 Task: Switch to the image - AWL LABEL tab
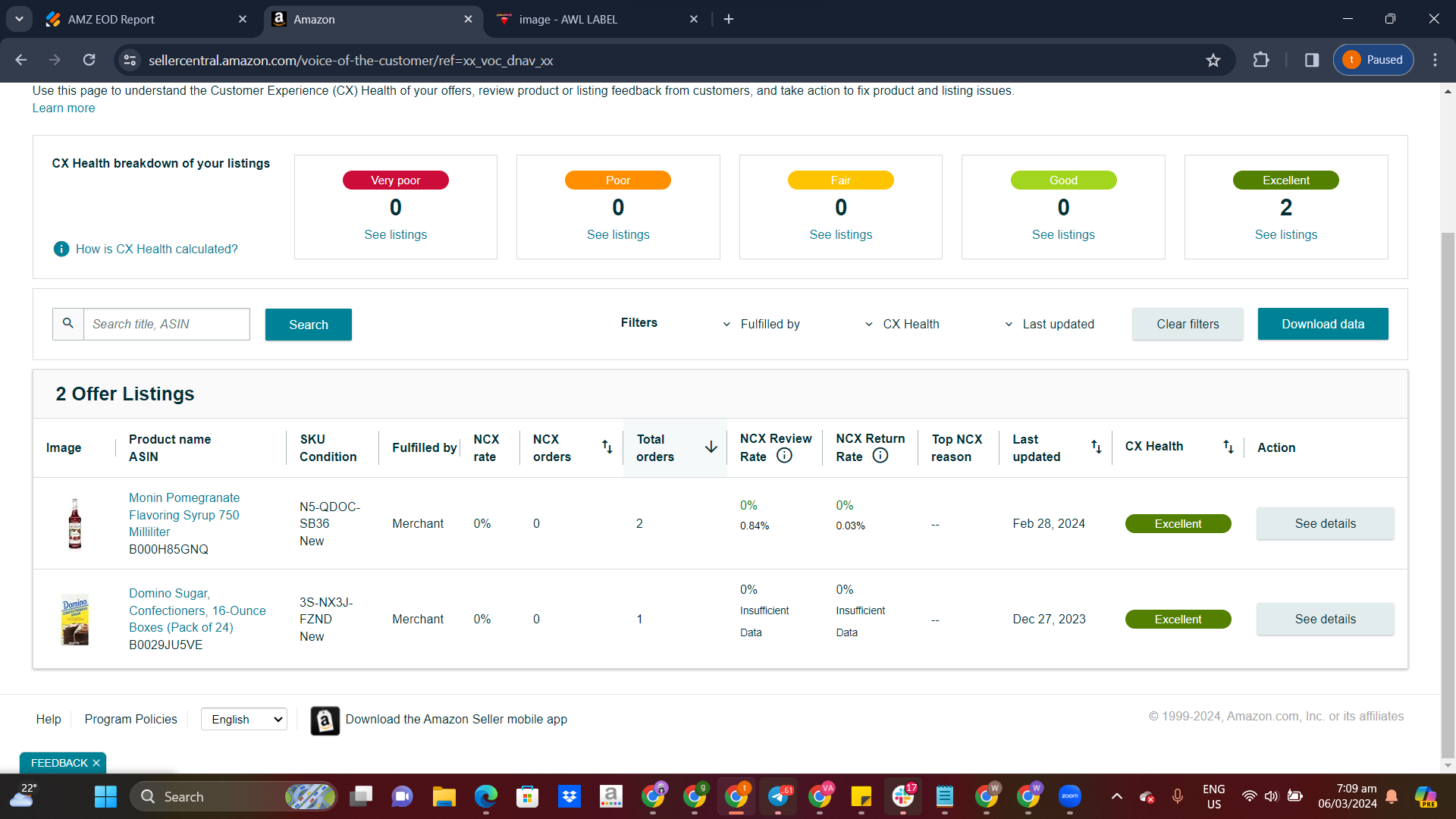[x=598, y=20]
